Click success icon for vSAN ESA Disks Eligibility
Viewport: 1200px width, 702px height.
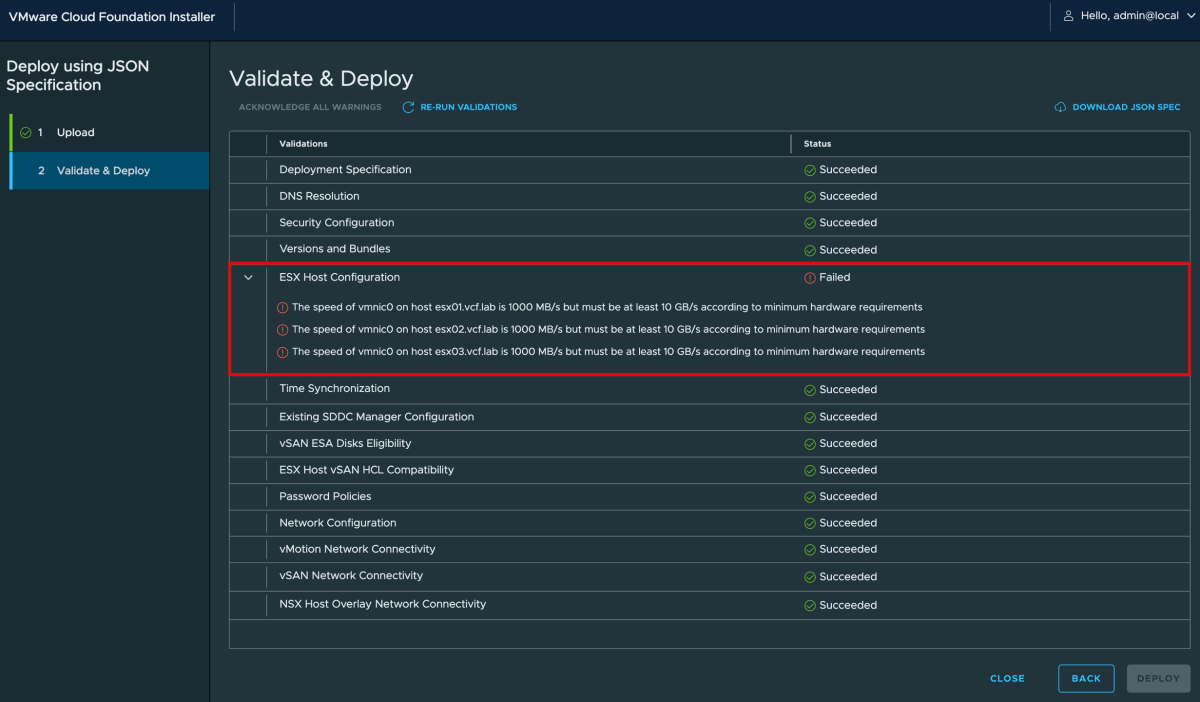(x=810, y=444)
